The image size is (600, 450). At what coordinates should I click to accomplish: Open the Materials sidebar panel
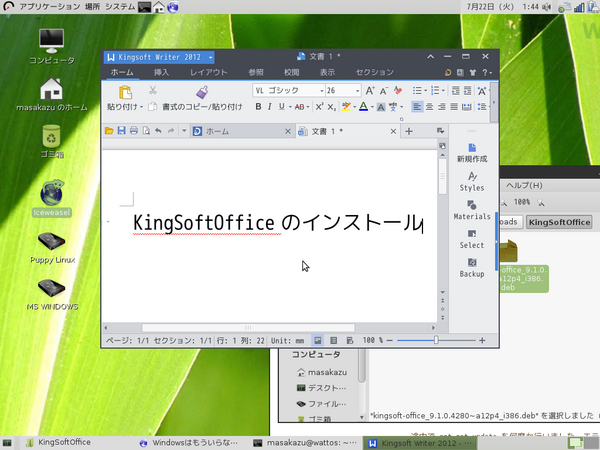472,210
